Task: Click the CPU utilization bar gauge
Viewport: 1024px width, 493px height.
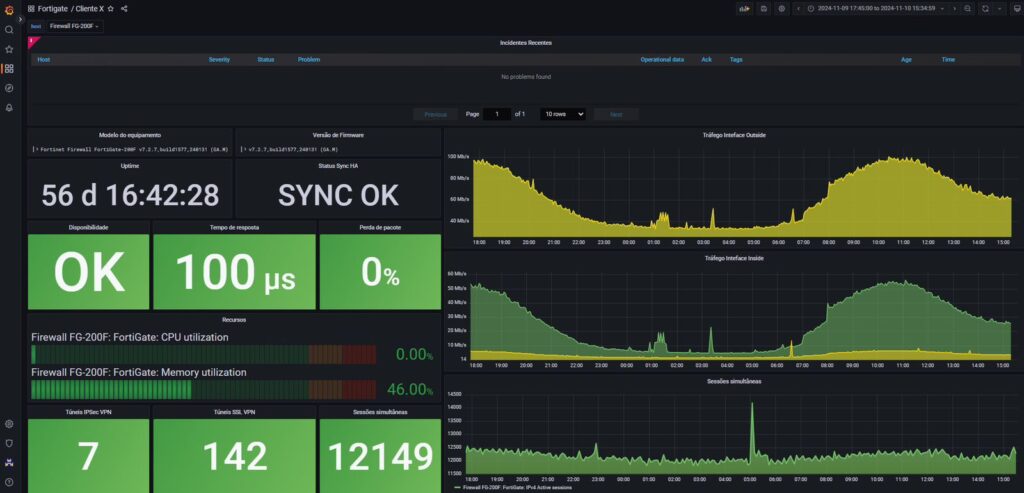Action: click(204, 355)
